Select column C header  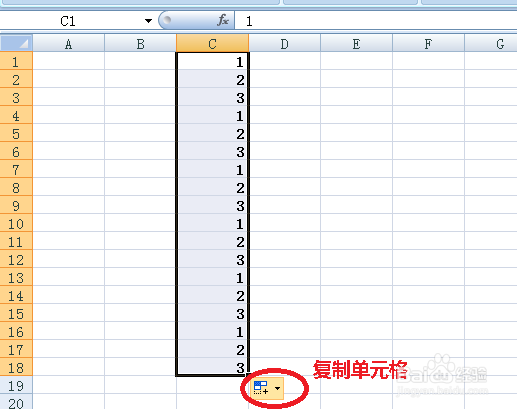(212, 44)
